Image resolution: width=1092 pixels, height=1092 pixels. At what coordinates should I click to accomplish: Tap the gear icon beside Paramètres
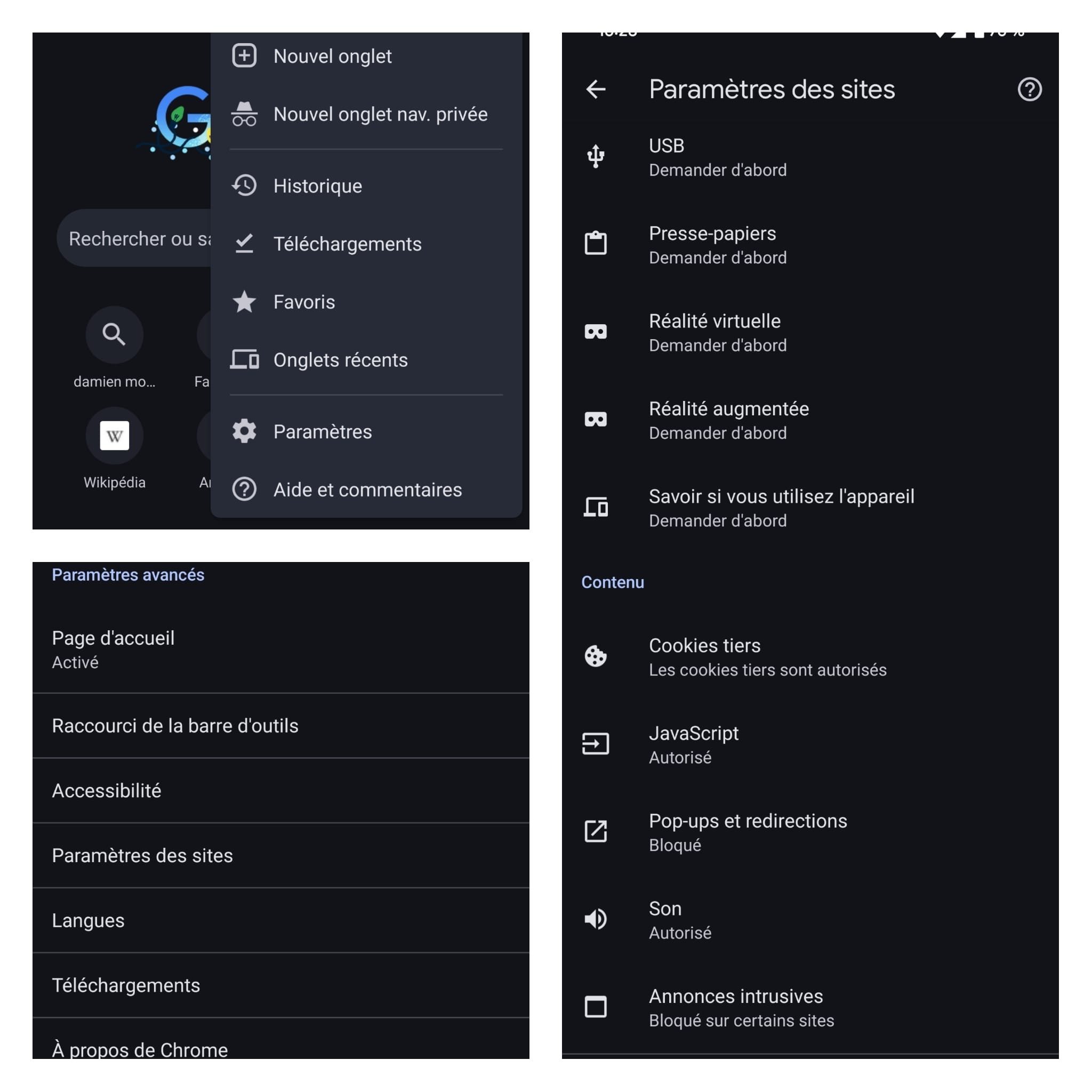(x=244, y=431)
